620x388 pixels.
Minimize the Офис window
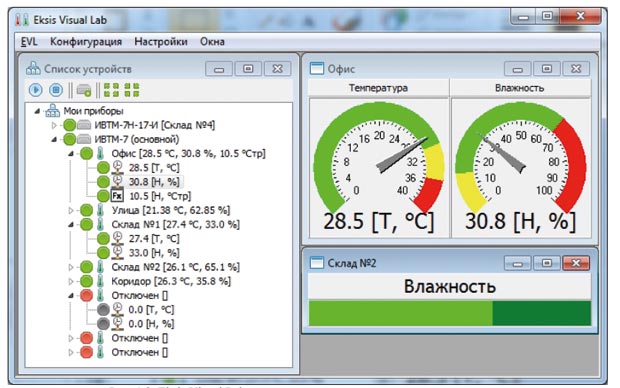[518, 69]
